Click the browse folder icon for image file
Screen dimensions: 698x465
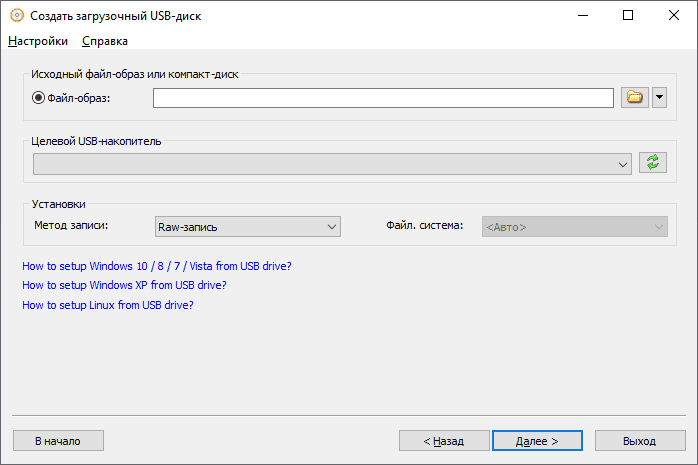[635, 97]
